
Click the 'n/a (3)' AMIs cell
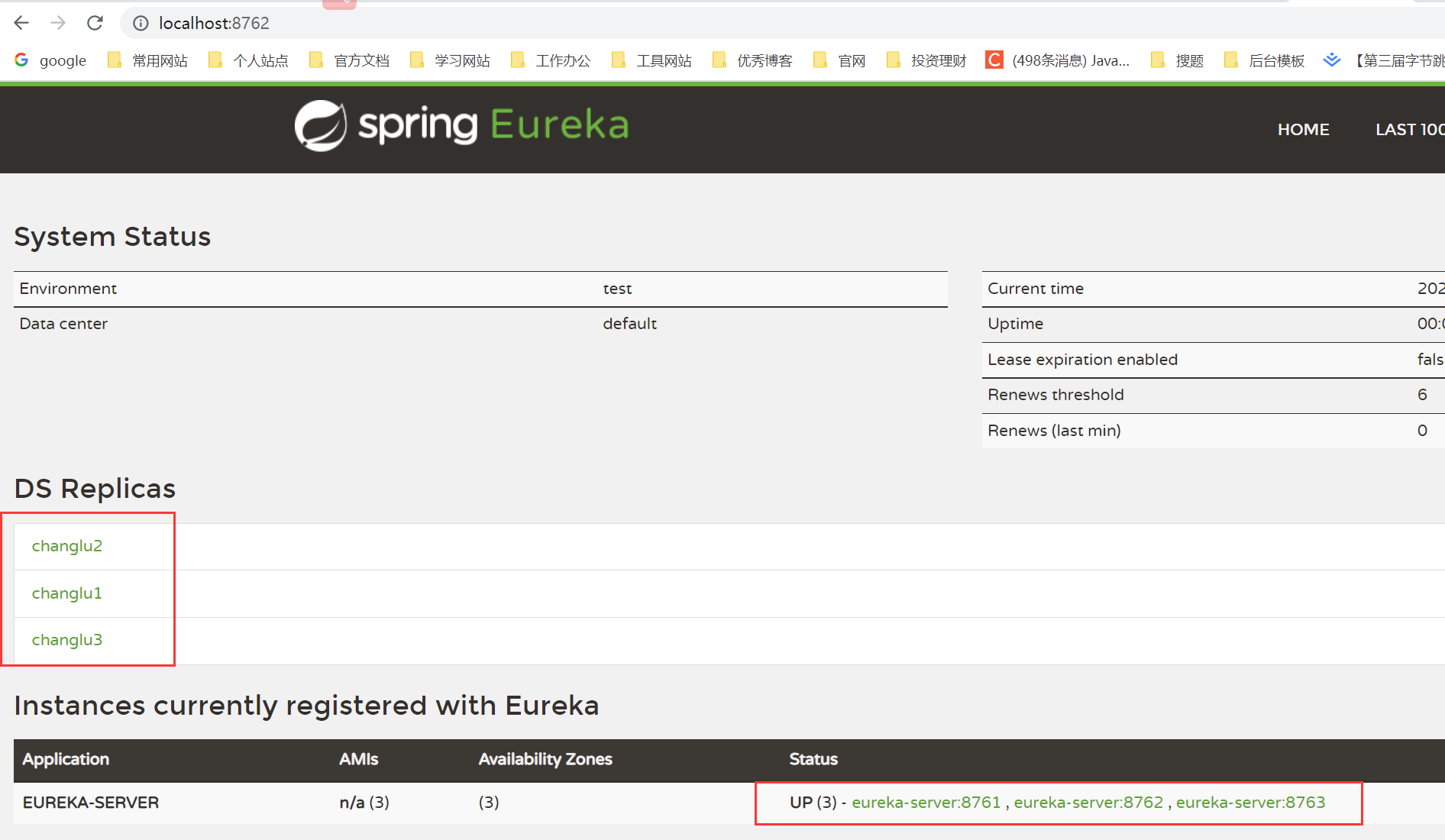pos(364,803)
